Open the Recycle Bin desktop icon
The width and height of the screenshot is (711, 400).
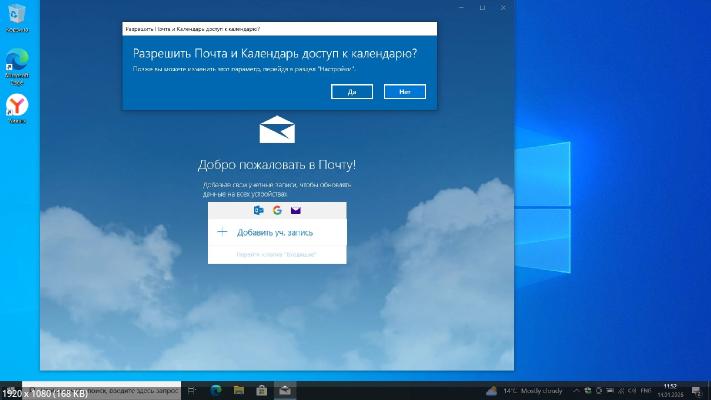(x=17, y=17)
